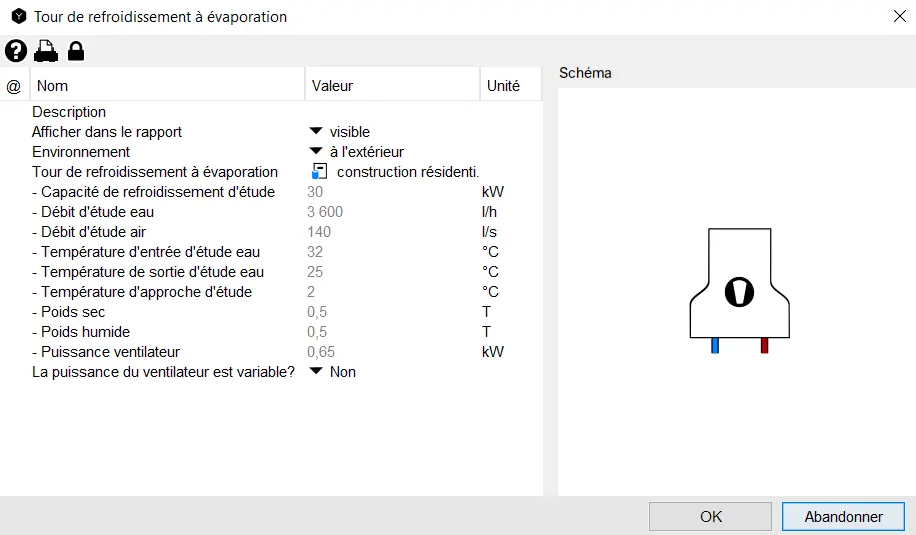Click the cooling tower schema symbol
The height and width of the screenshot is (535, 916).
(x=740, y=289)
